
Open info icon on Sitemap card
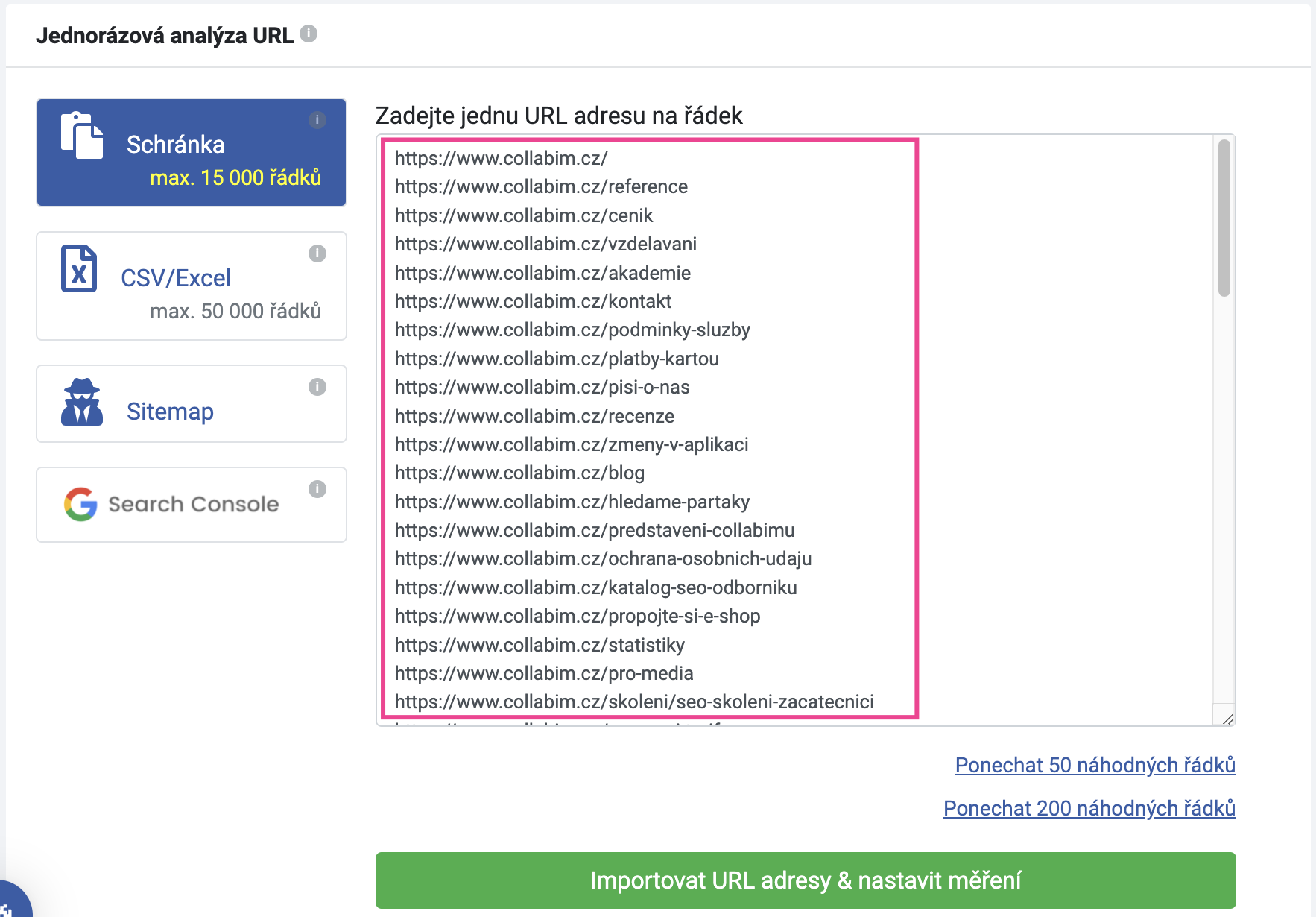(x=317, y=387)
